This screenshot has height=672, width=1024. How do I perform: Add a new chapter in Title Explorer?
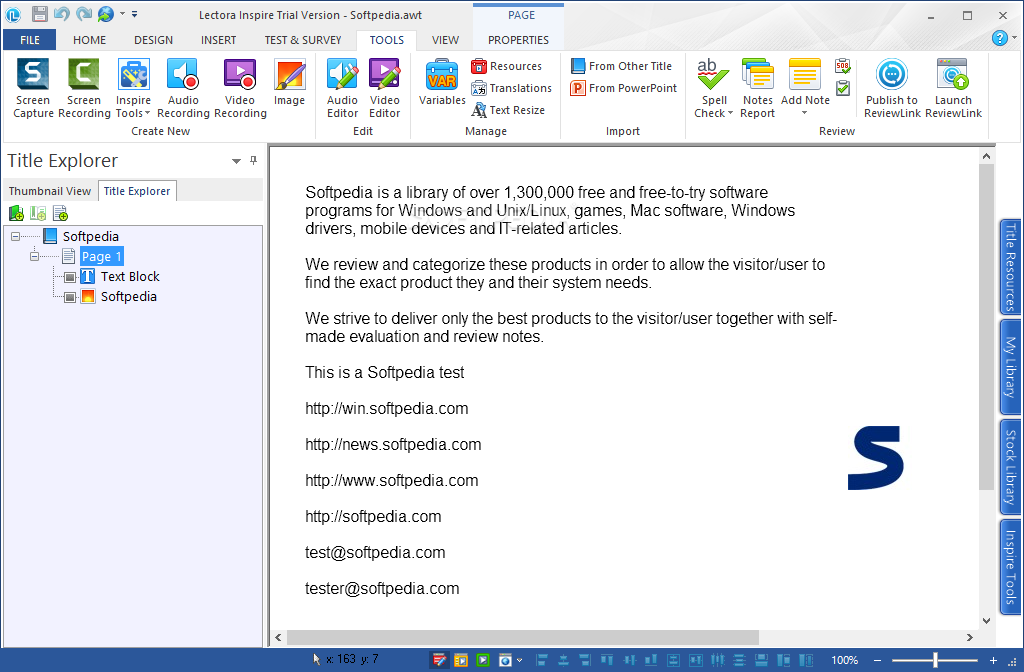click(x=16, y=213)
